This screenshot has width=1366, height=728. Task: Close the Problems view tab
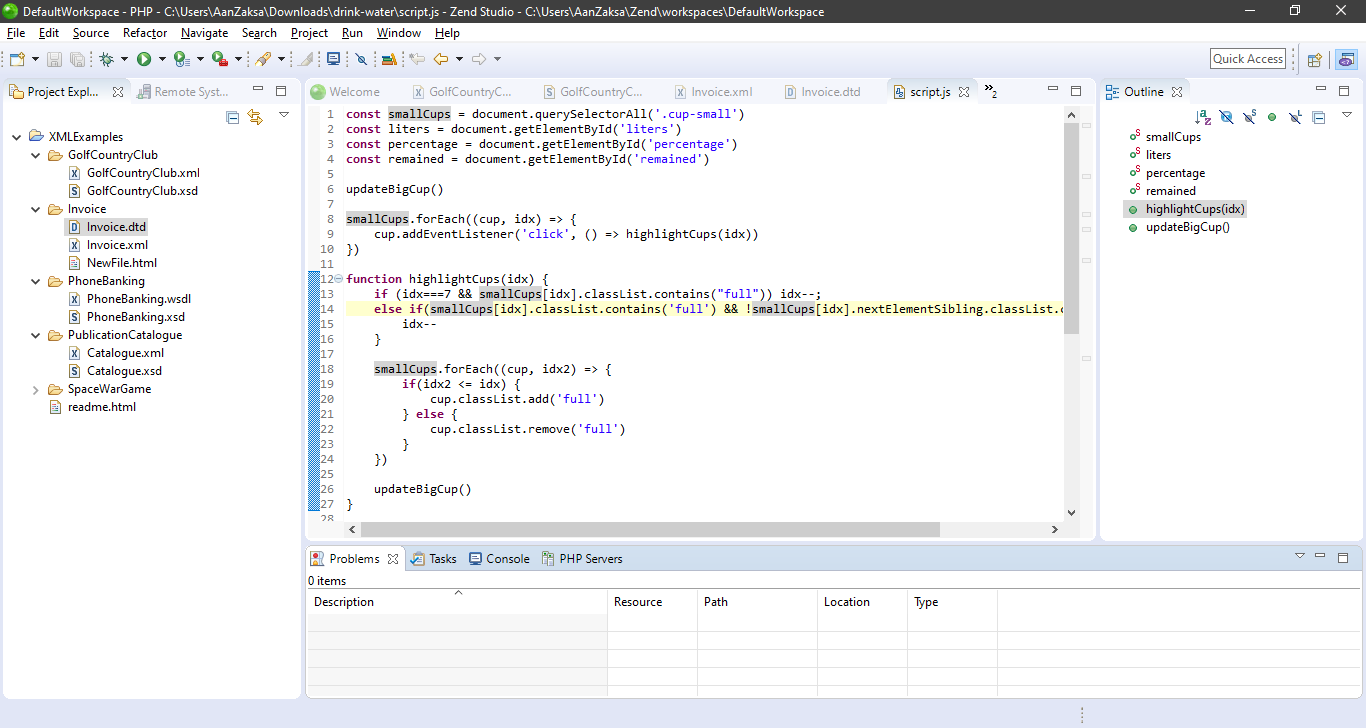point(393,559)
